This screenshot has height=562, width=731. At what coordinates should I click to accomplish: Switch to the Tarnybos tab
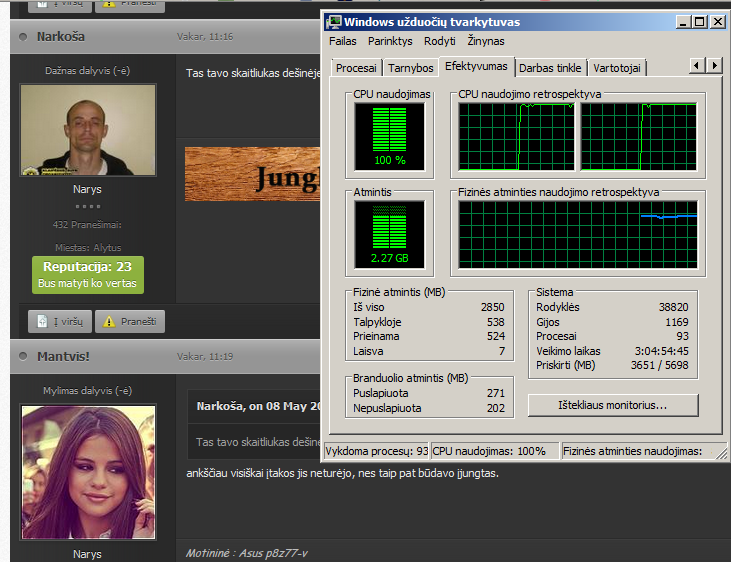411,68
